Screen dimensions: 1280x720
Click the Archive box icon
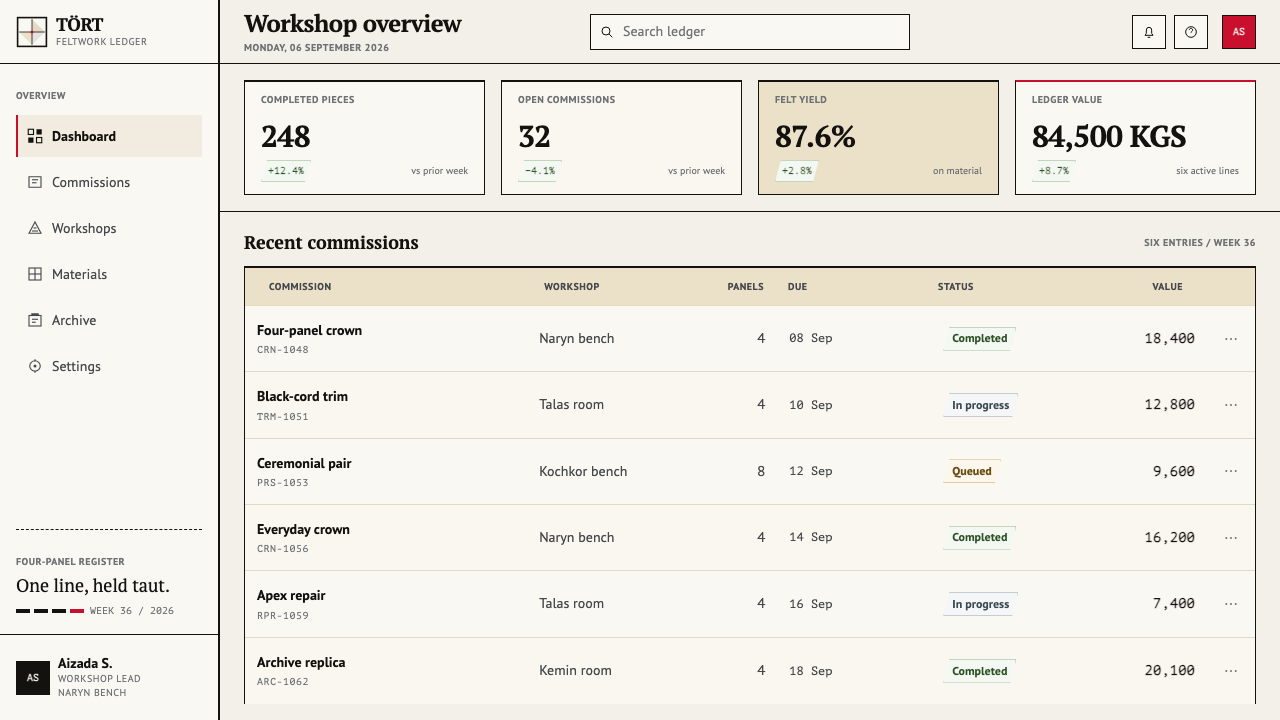click(x=35, y=320)
